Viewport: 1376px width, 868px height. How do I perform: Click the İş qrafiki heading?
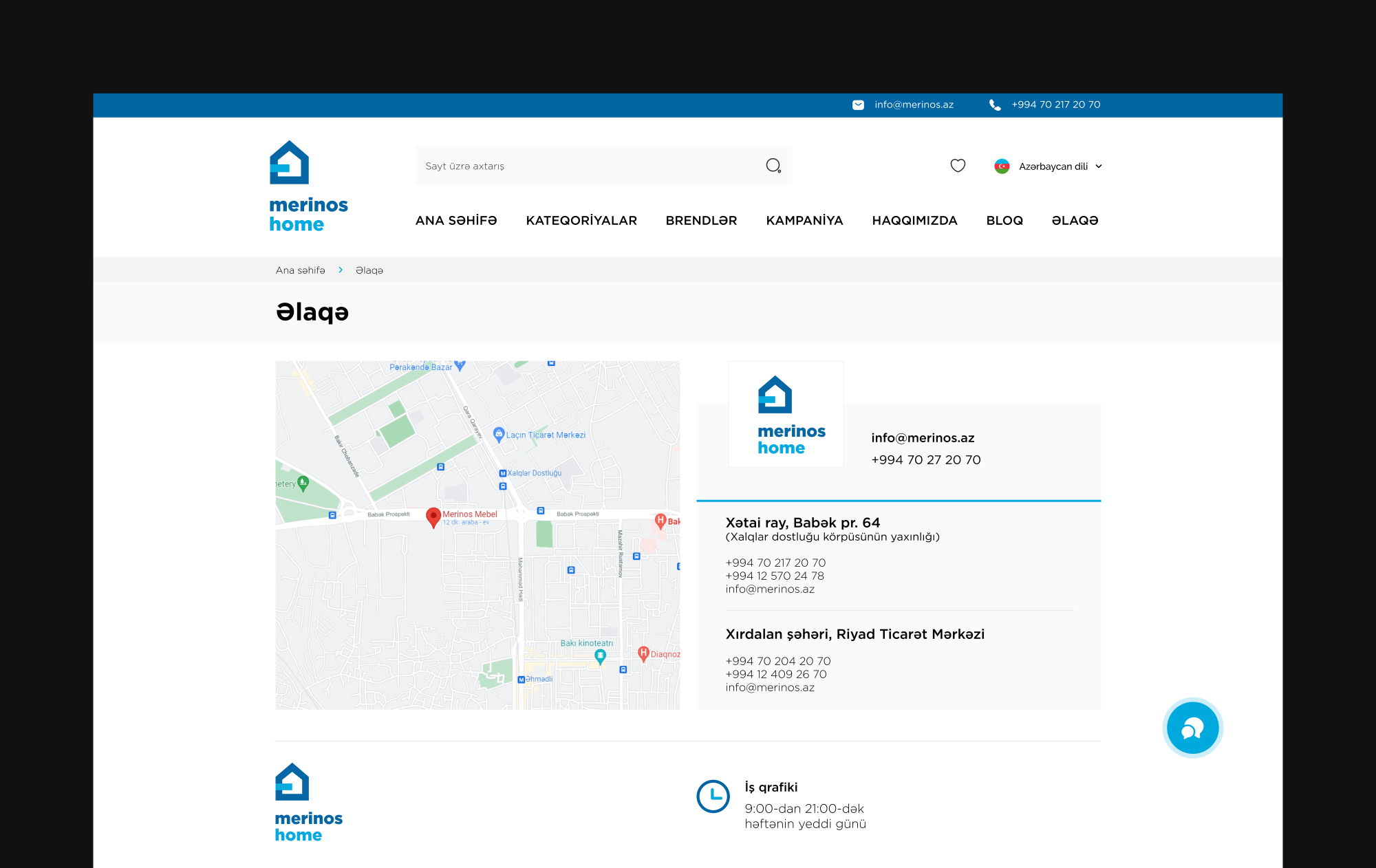click(x=771, y=788)
